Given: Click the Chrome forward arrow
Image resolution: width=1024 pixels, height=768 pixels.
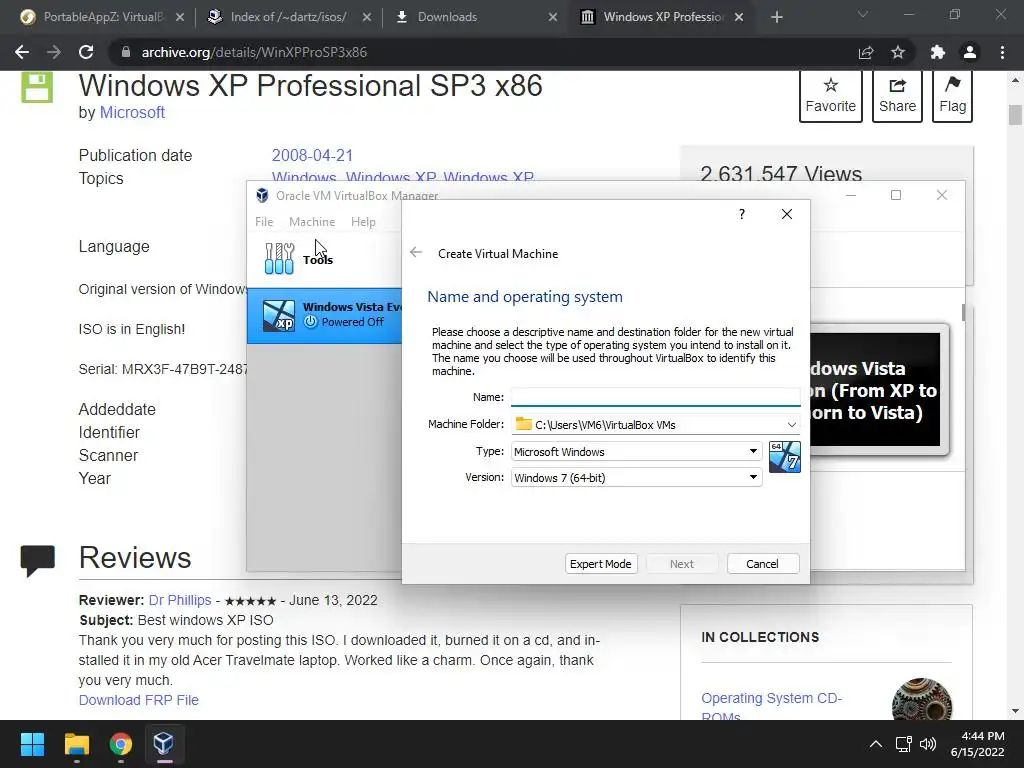Looking at the screenshot, I should [54, 52].
